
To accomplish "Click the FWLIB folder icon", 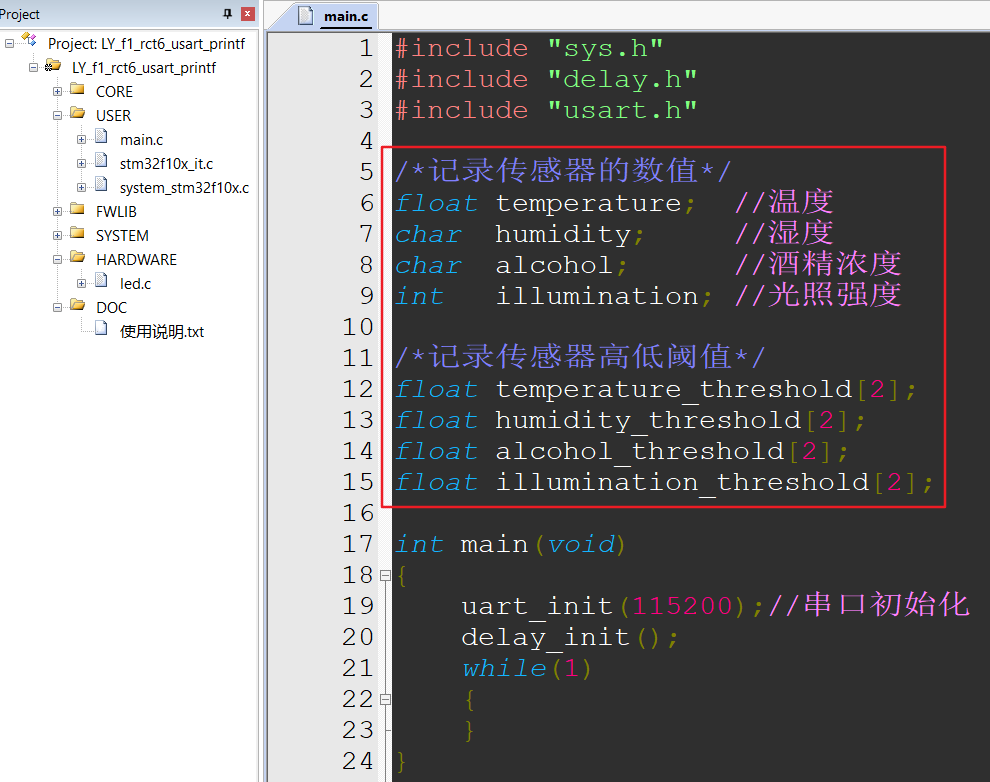I will click(78, 211).
